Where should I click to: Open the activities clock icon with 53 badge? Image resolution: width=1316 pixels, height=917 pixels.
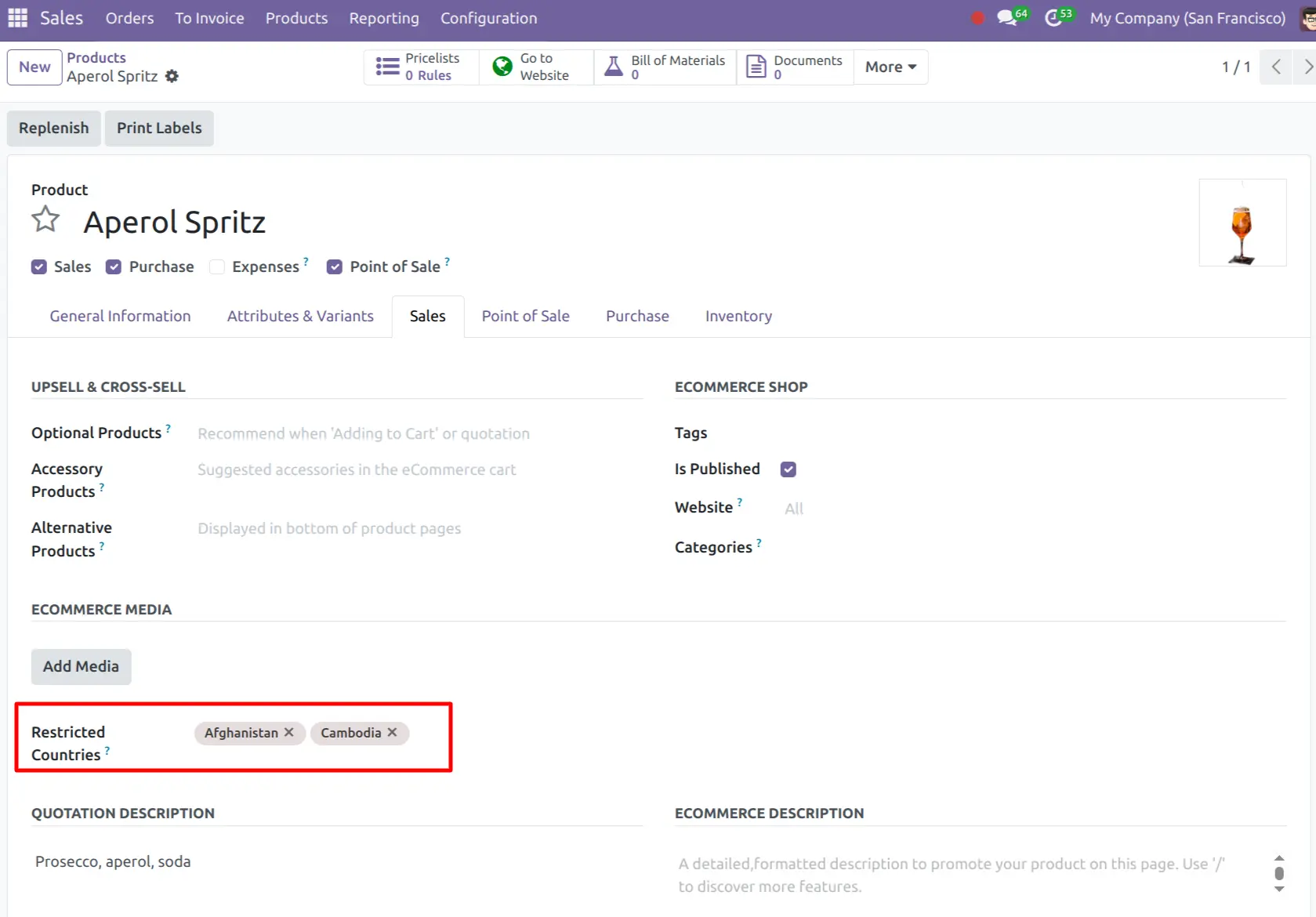point(1058,17)
